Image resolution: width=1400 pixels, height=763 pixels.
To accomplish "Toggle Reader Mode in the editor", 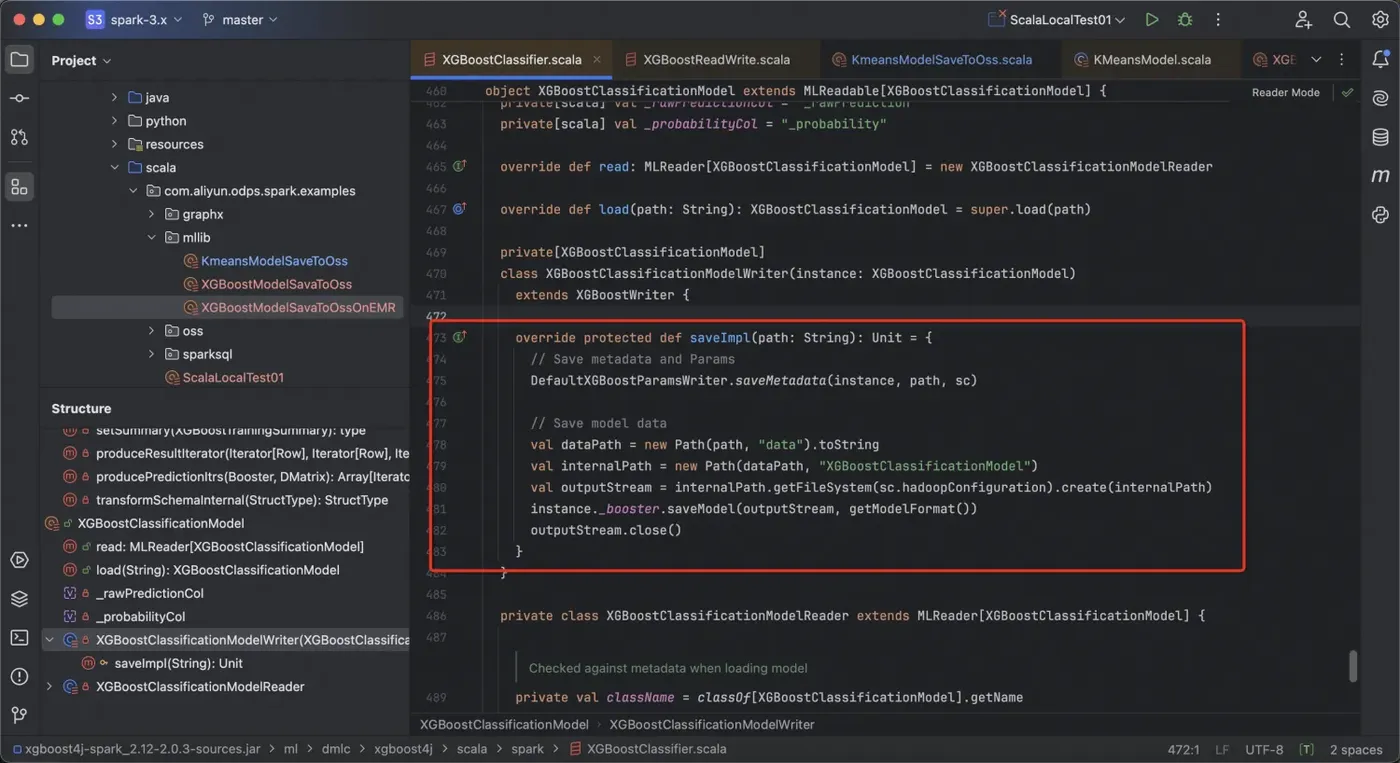I will click(1286, 92).
